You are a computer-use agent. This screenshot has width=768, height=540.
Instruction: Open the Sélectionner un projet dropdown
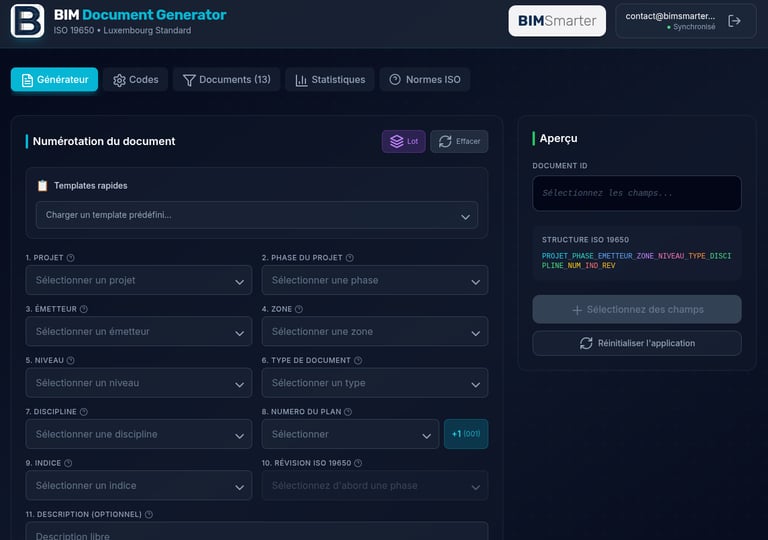tap(139, 280)
